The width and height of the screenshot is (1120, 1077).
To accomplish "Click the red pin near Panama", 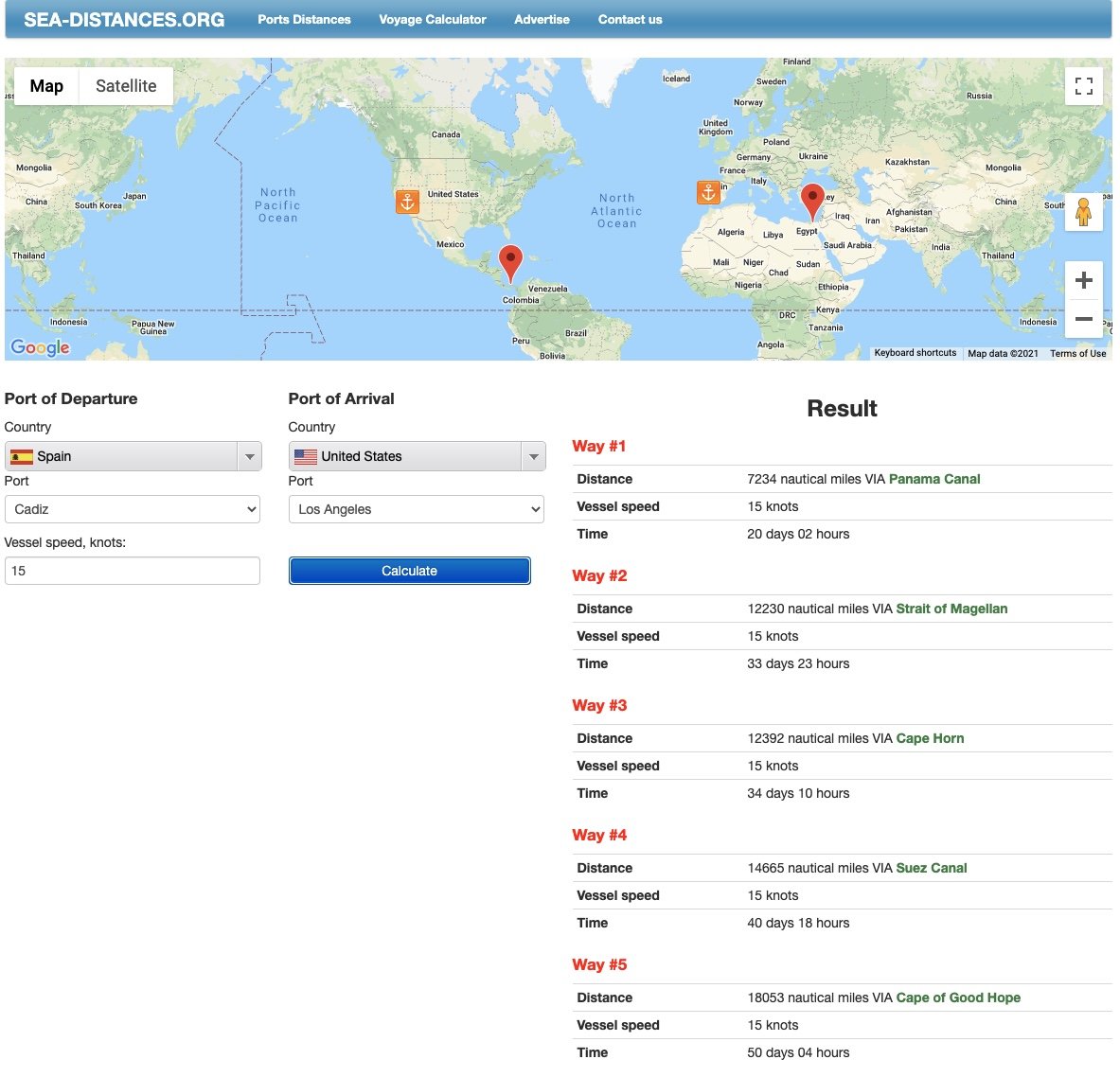I will click(x=510, y=263).
